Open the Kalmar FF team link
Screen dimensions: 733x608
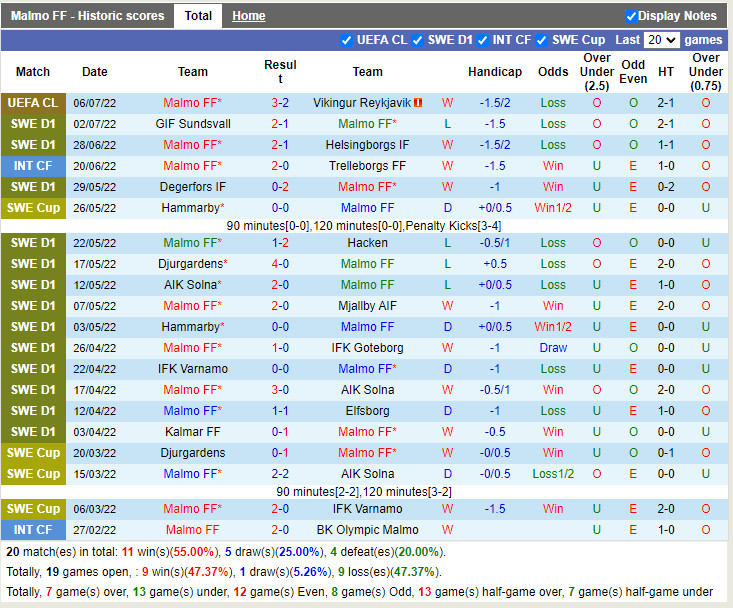[193, 432]
